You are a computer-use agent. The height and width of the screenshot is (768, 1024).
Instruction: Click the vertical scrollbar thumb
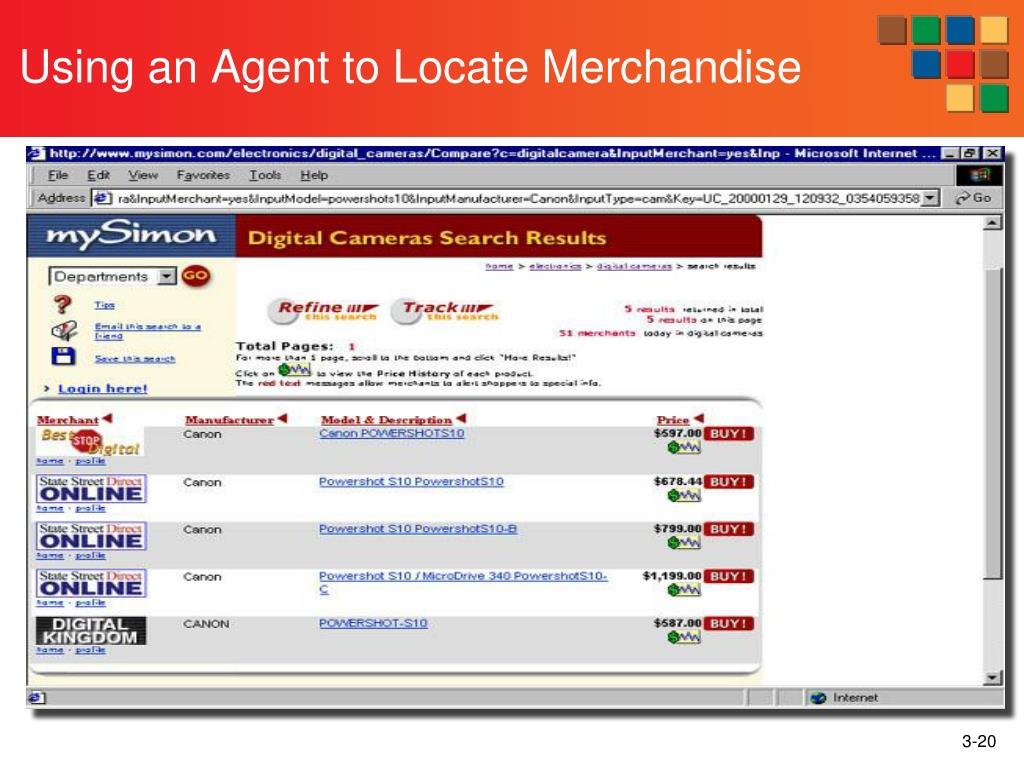click(x=993, y=423)
